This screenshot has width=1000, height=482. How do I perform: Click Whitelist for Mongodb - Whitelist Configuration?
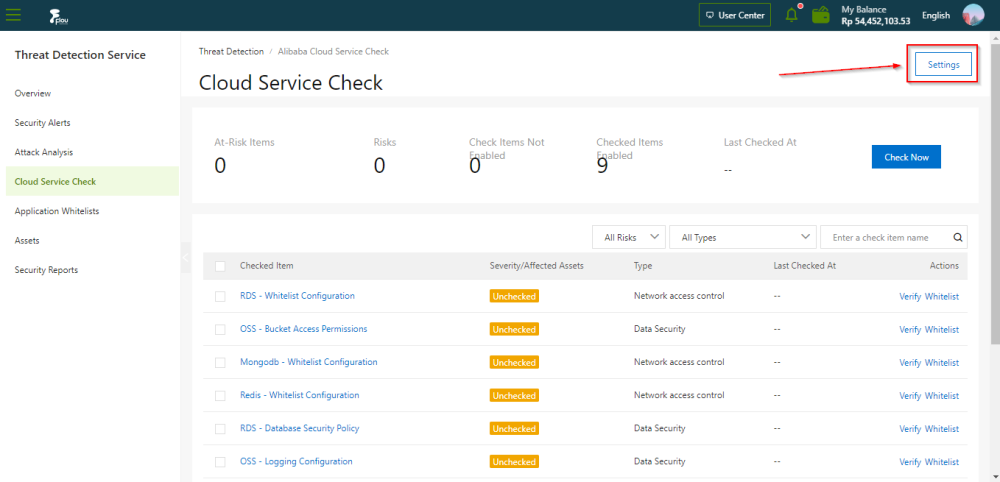click(x=941, y=363)
